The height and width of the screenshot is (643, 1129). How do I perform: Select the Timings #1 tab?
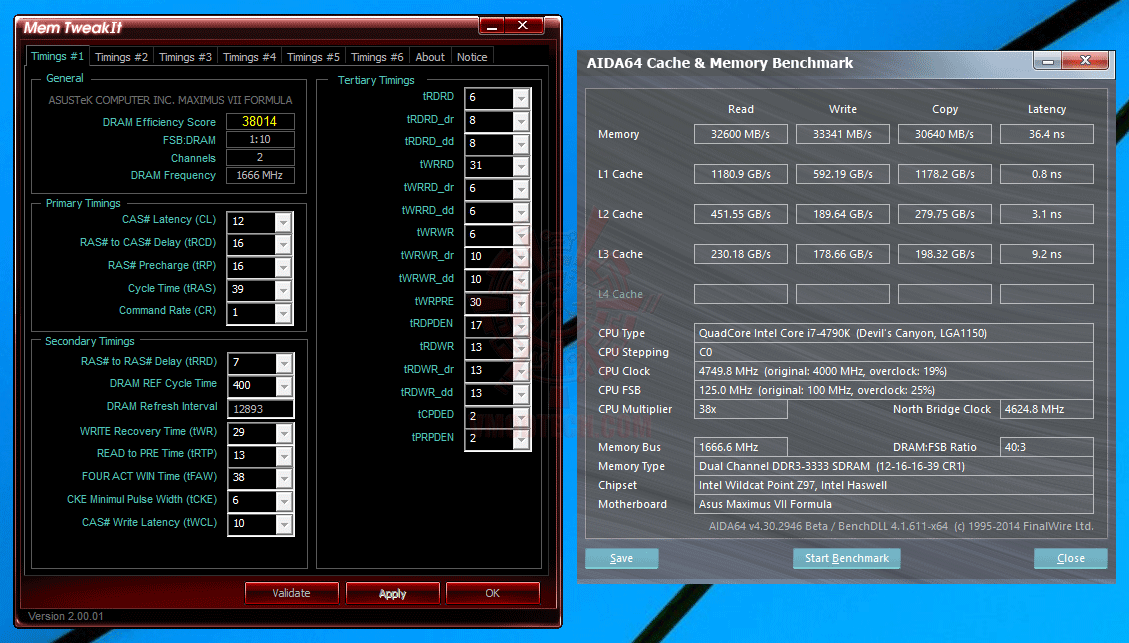(57, 56)
